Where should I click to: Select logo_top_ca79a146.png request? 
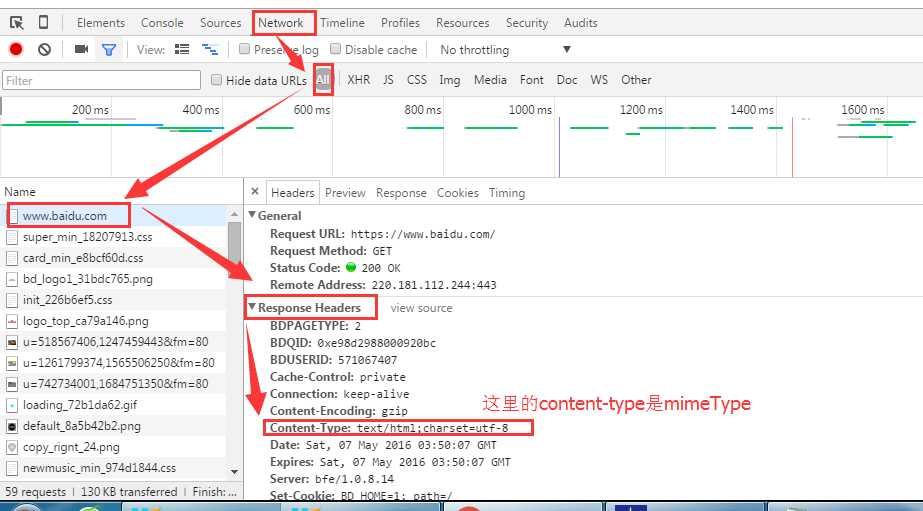(x=113, y=321)
